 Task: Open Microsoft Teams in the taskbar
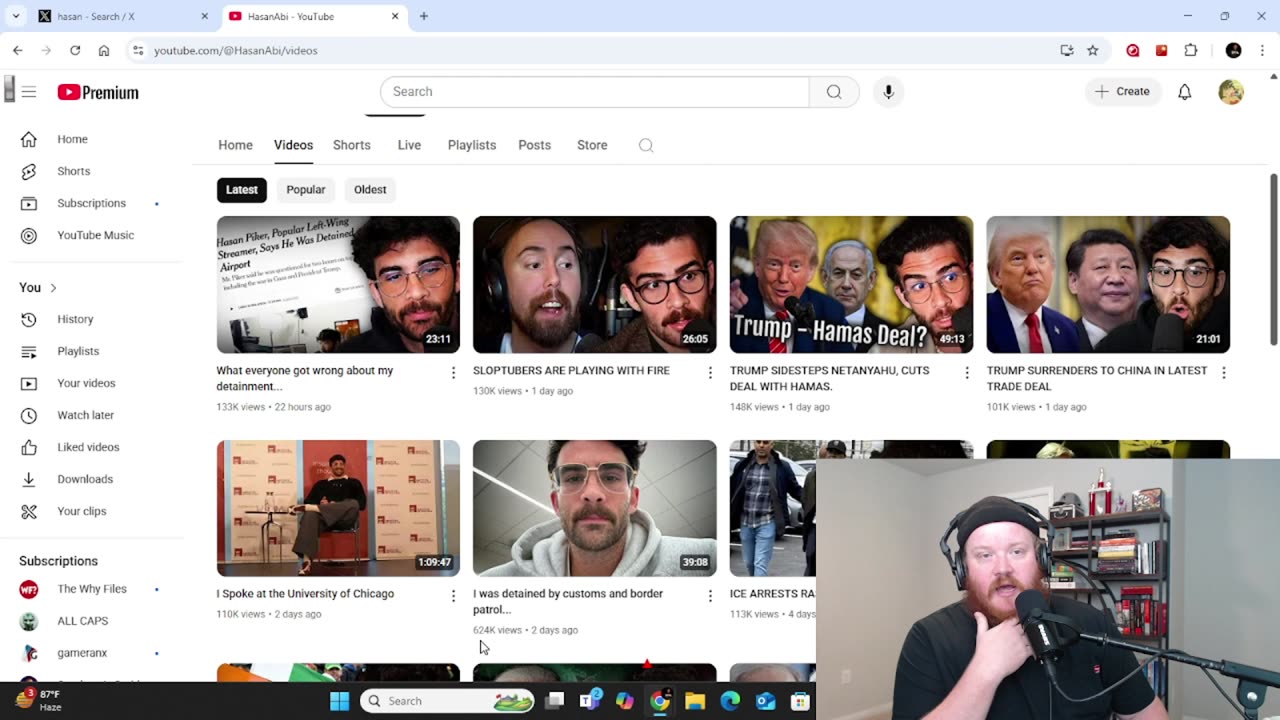pos(590,701)
